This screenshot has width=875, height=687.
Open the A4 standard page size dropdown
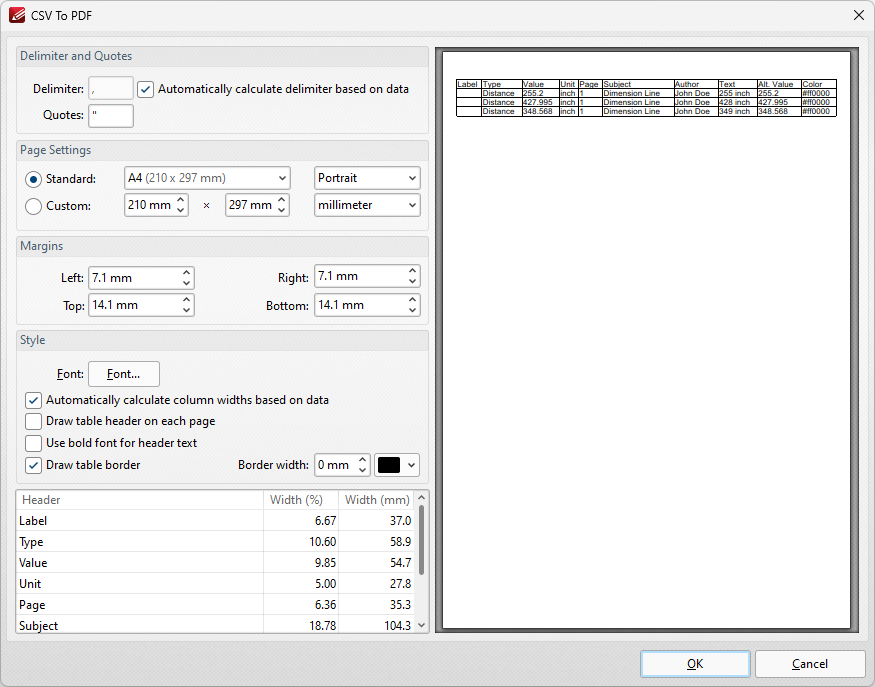point(207,178)
